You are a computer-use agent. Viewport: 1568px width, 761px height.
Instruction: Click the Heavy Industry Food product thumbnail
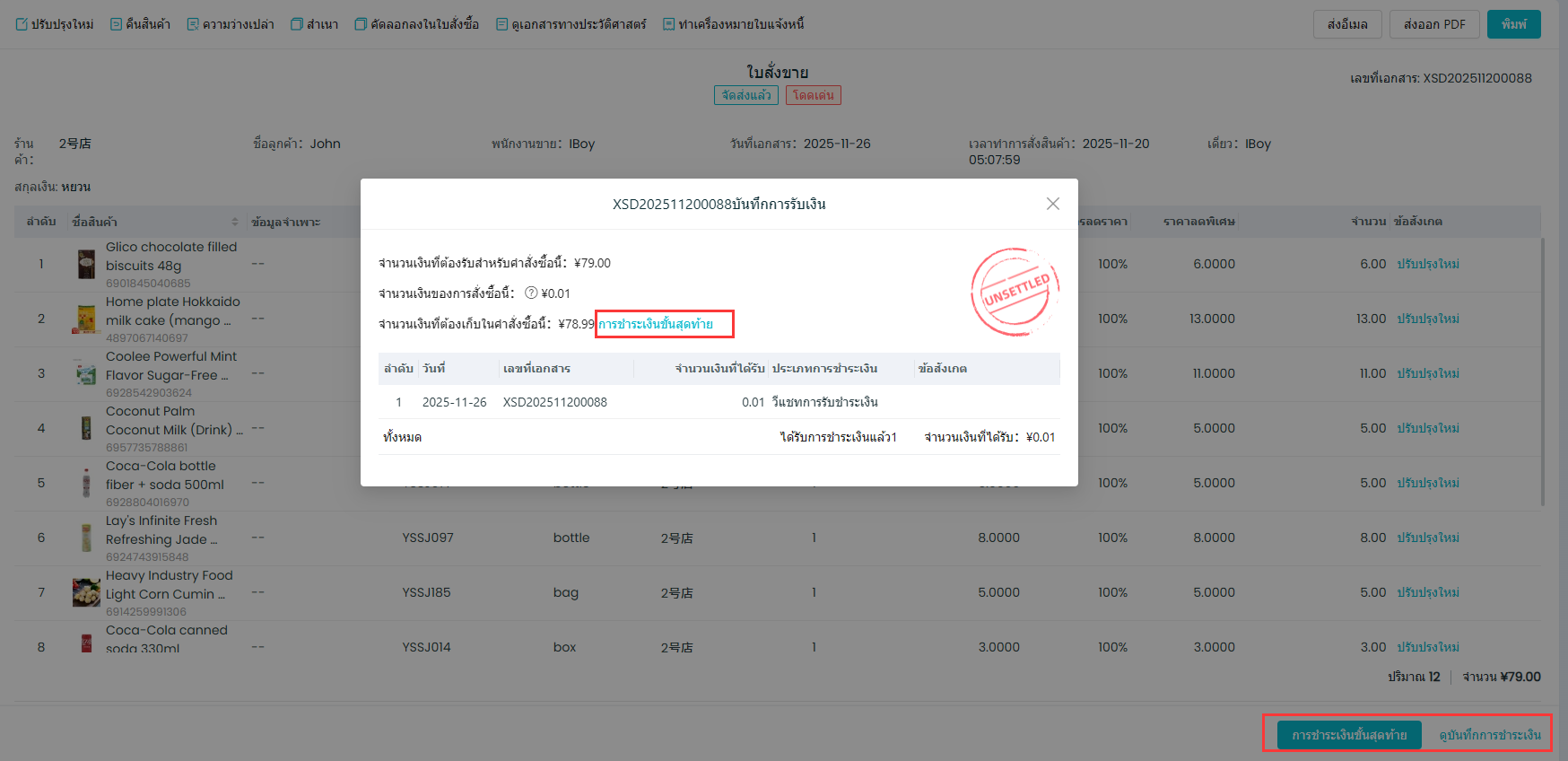click(86, 593)
